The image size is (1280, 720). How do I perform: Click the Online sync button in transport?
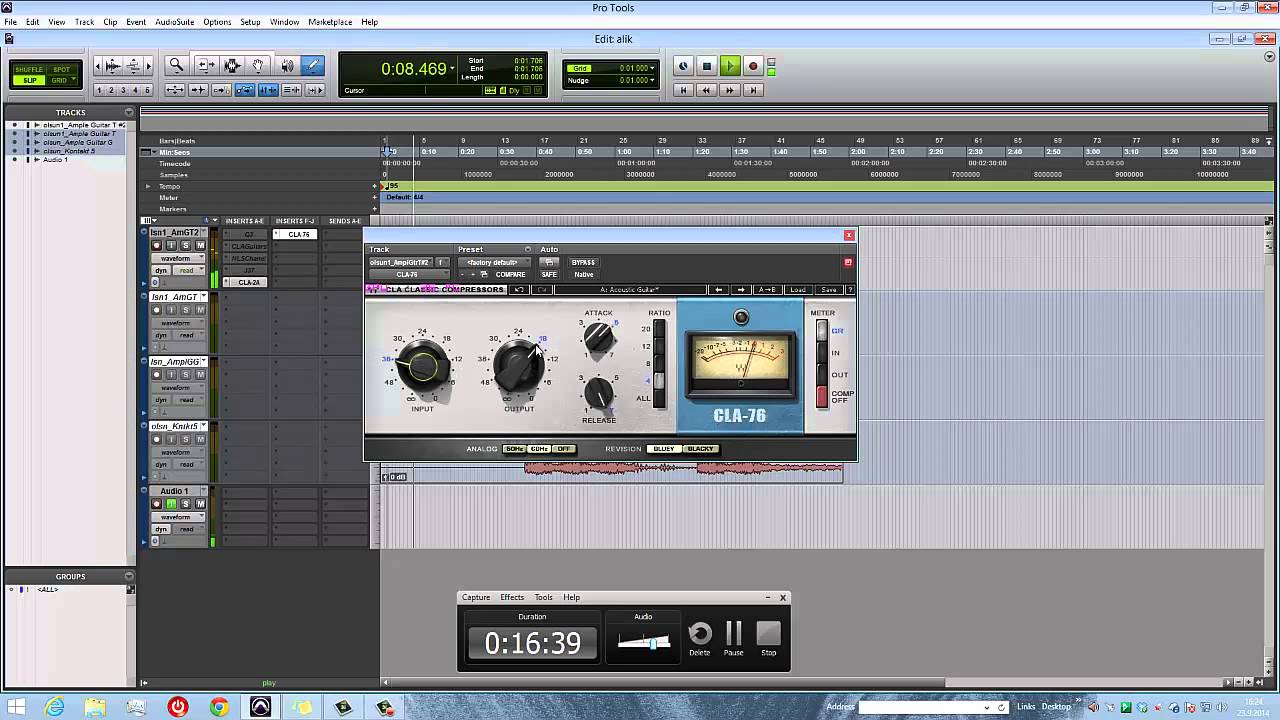click(x=683, y=66)
